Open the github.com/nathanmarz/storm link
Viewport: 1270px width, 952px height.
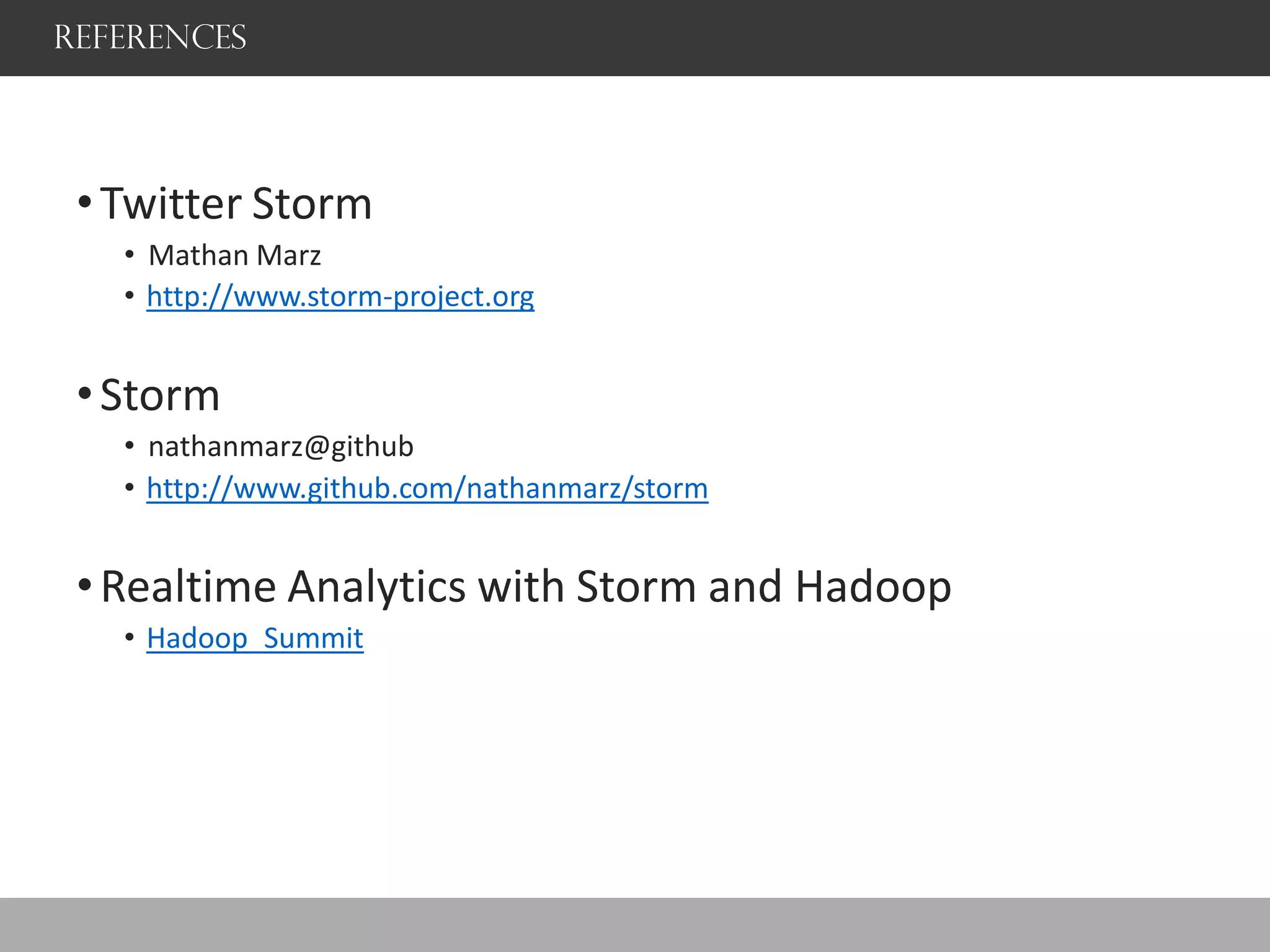point(427,488)
